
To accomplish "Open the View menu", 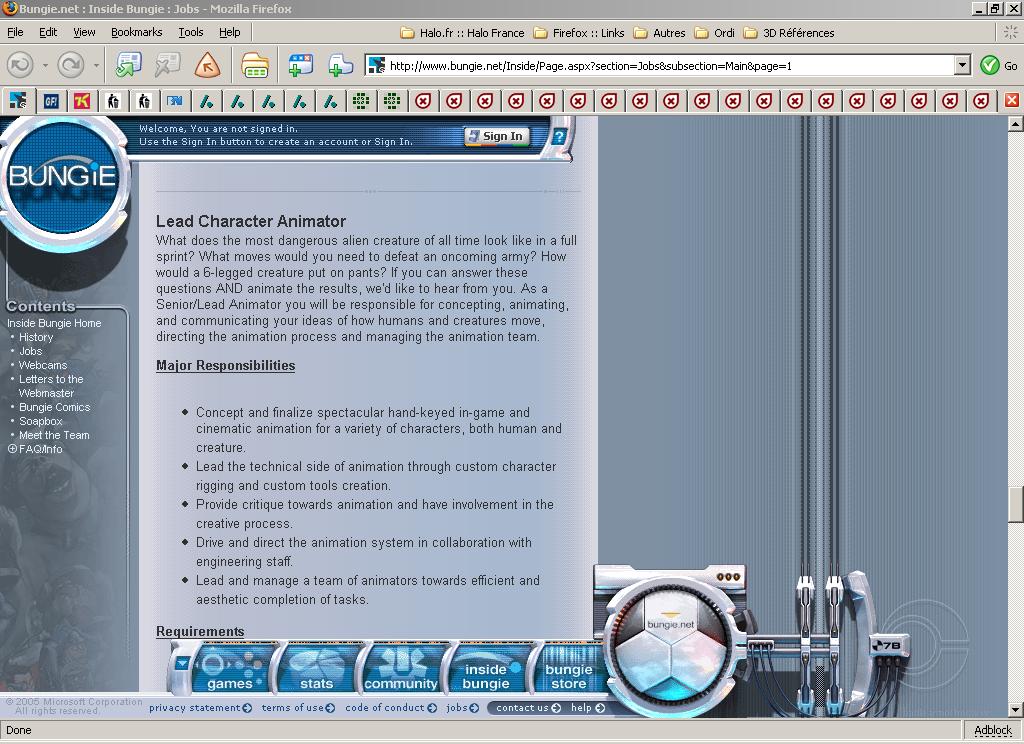I will 84,32.
